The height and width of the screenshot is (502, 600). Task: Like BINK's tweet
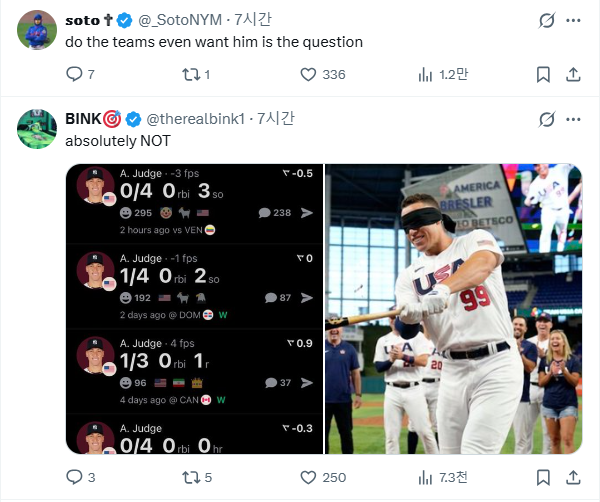309,477
